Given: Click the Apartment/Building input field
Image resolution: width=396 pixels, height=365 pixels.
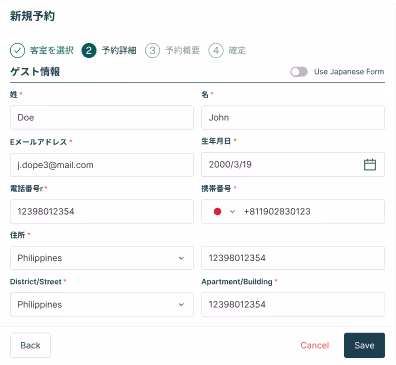Looking at the screenshot, I should 293,304.
